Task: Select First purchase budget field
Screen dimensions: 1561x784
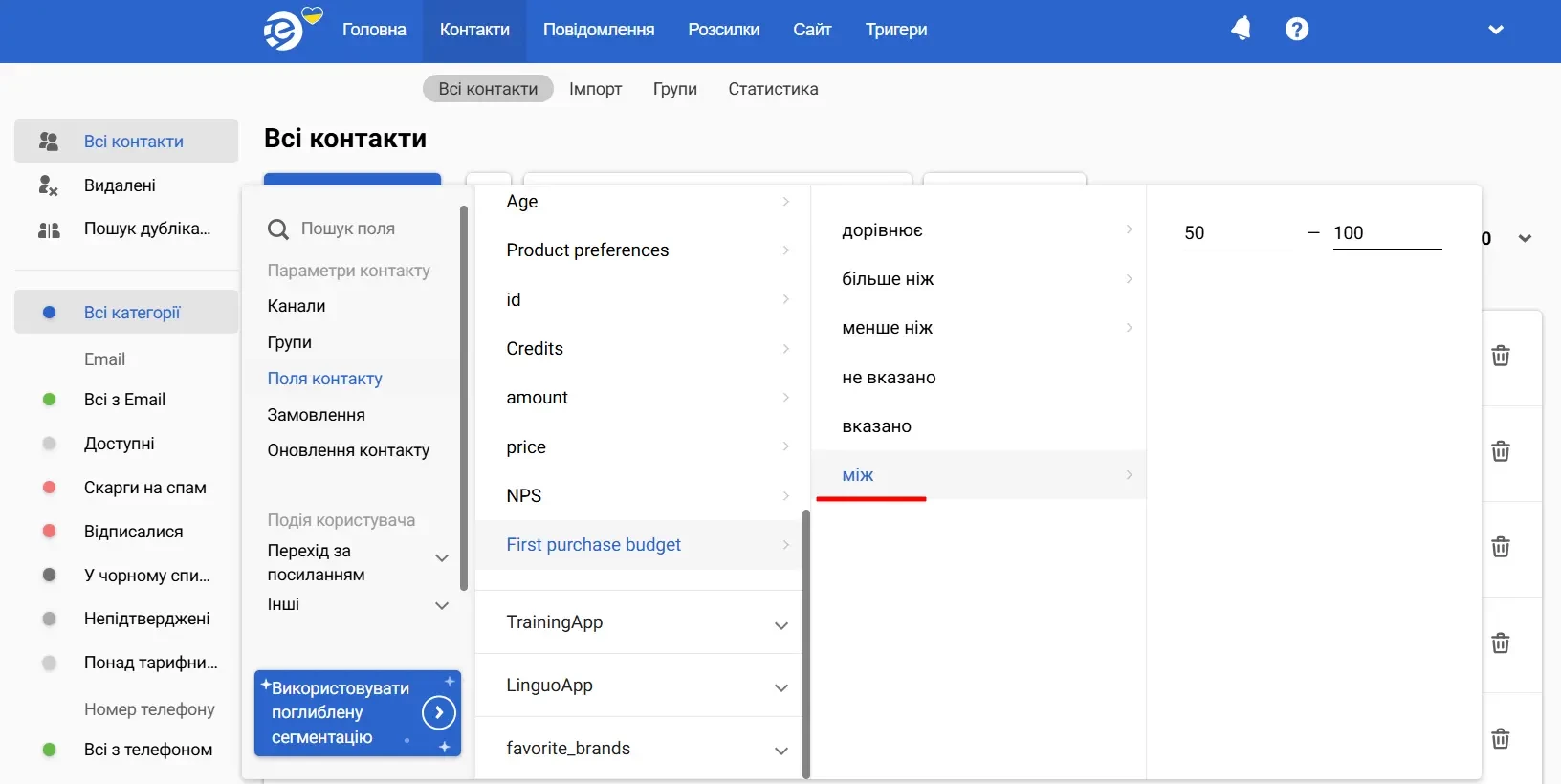Action: click(638, 545)
